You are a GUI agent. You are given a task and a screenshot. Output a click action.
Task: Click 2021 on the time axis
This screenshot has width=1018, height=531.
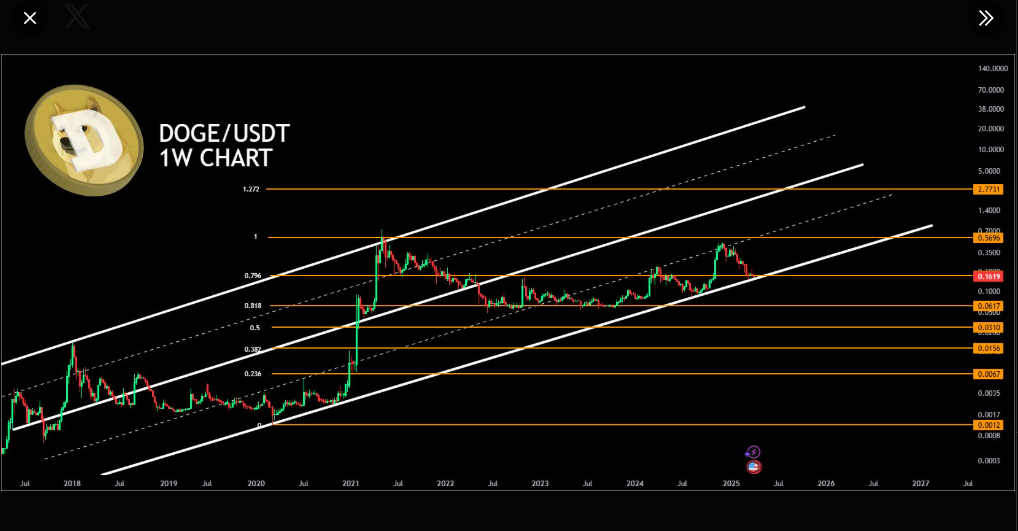pos(350,483)
